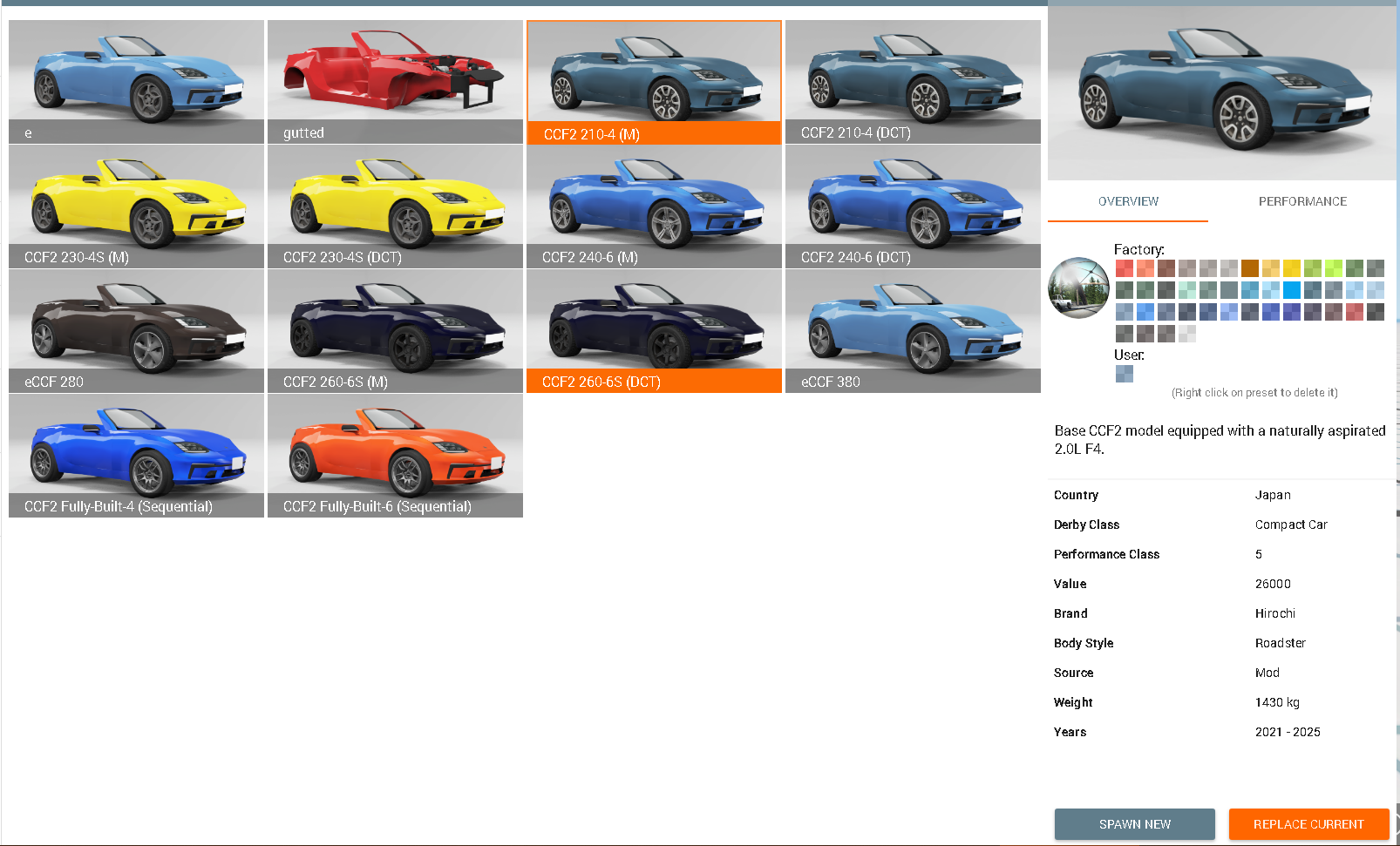Screen dimensions: 1400x846
Task: Click the Years value '2021 - 2025'
Action: (x=1288, y=732)
